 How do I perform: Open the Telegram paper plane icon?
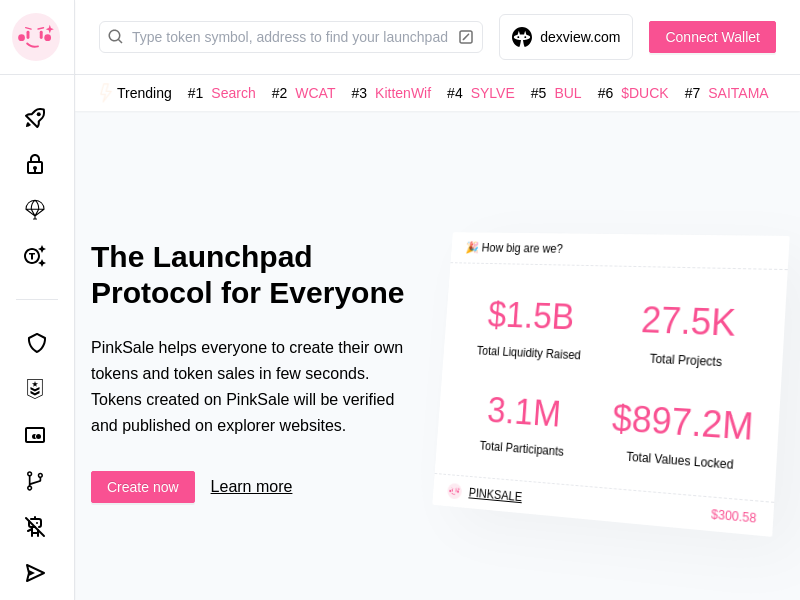(36, 572)
